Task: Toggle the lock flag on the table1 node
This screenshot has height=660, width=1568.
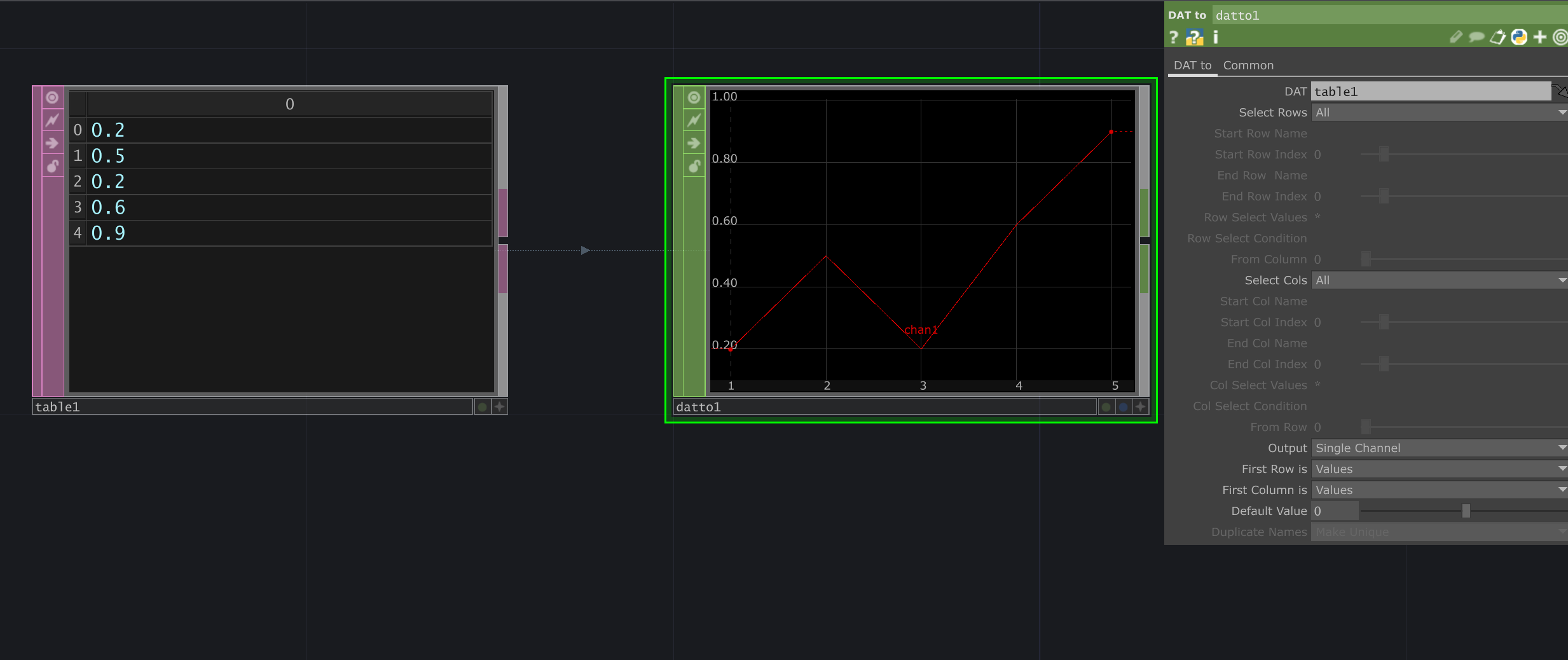Action: point(53,166)
